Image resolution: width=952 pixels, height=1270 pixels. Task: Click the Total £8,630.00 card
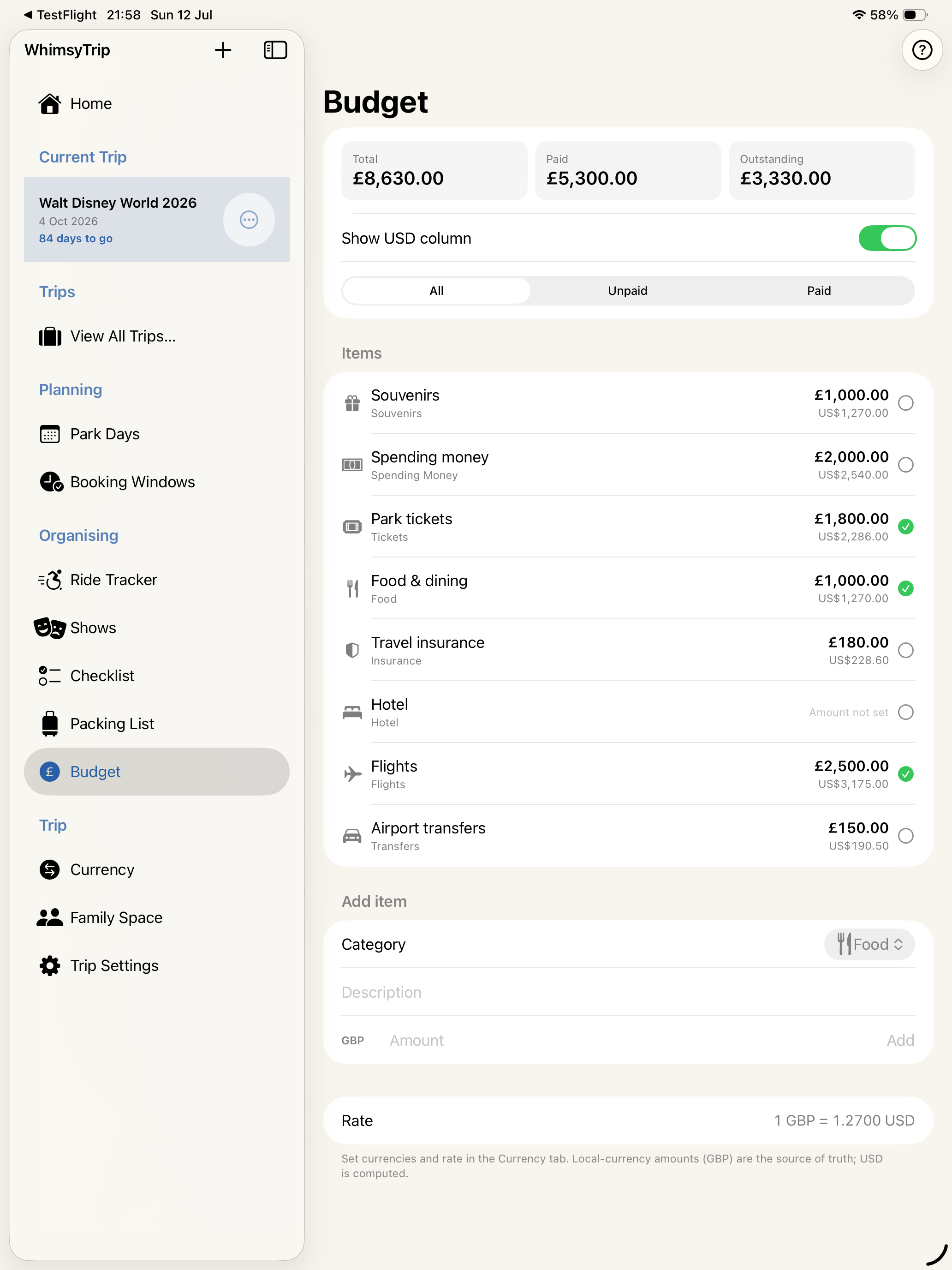tap(434, 171)
